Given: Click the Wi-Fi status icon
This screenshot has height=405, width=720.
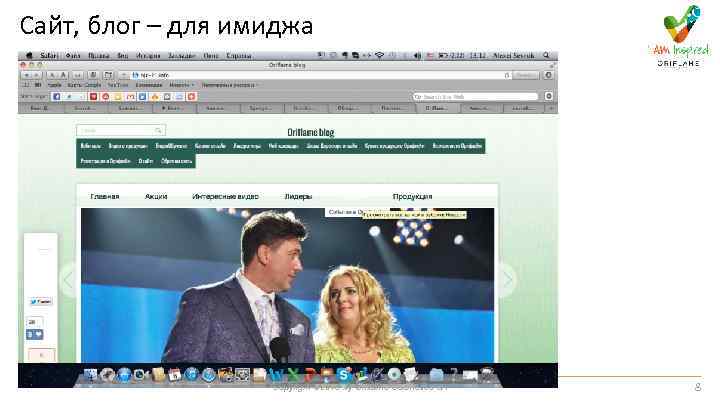Looking at the screenshot, I should (380, 56).
